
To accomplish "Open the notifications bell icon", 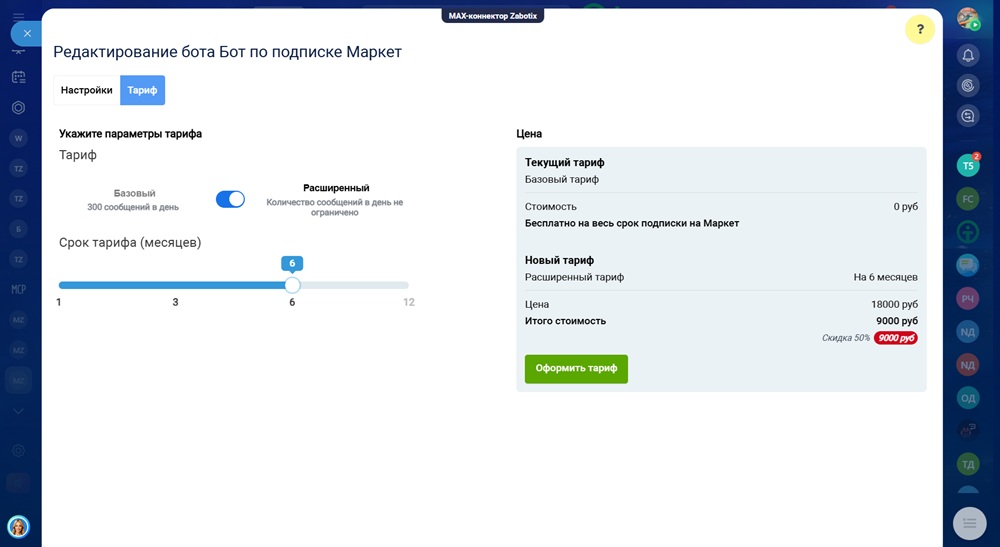I will pos(967,55).
